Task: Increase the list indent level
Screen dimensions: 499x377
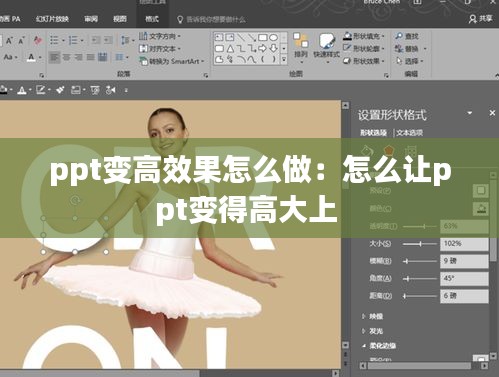Action: click(x=108, y=41)
